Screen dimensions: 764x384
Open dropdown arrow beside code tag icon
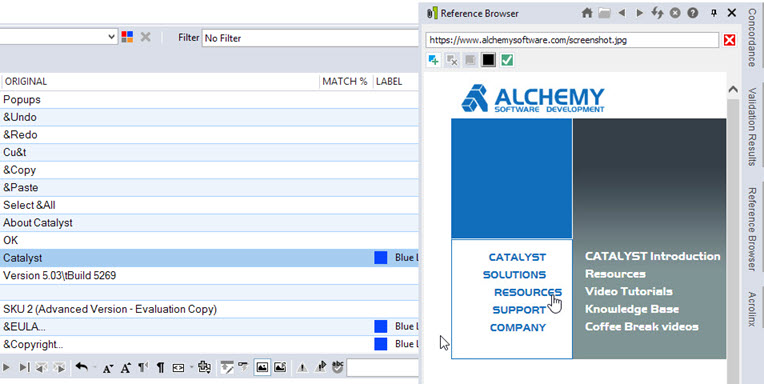pos(191,367)
